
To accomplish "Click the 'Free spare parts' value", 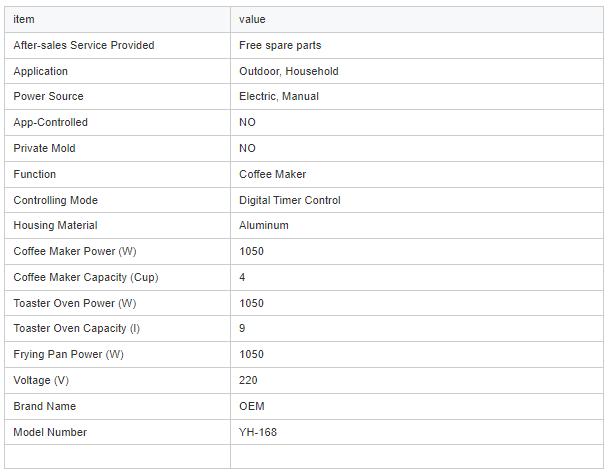I will pyautogui.click(x=280, y=45).
